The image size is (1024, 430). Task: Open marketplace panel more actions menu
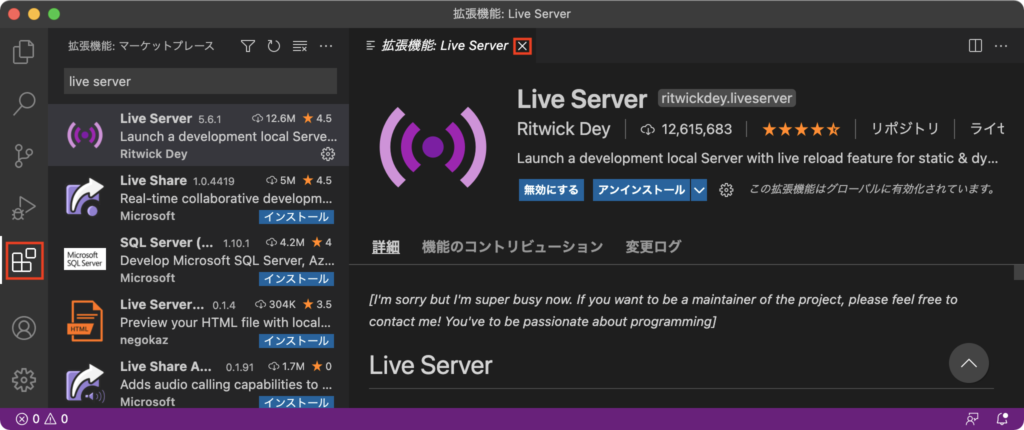(x=326, y=46)
